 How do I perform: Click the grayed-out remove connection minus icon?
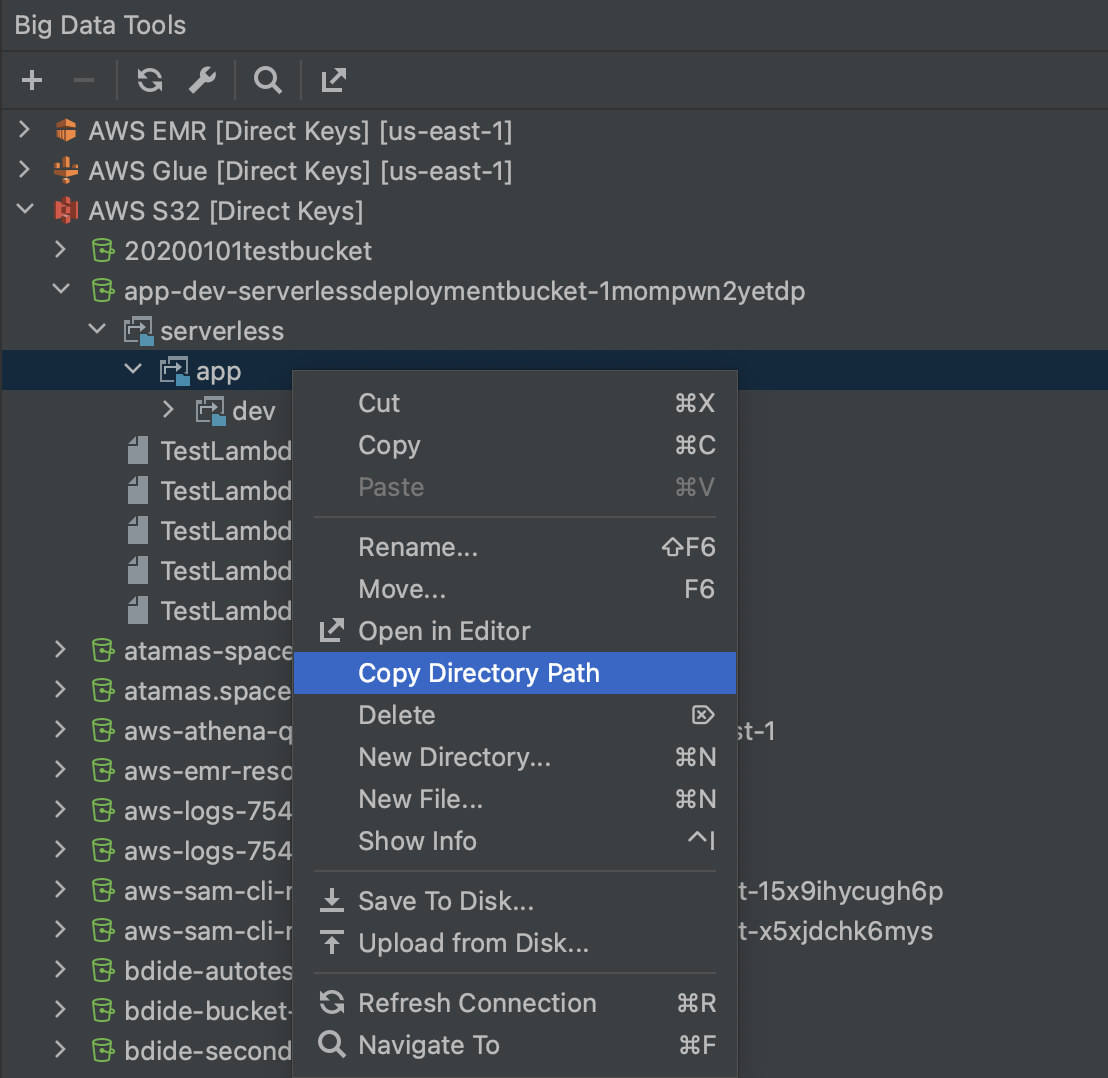coord(84,80)
